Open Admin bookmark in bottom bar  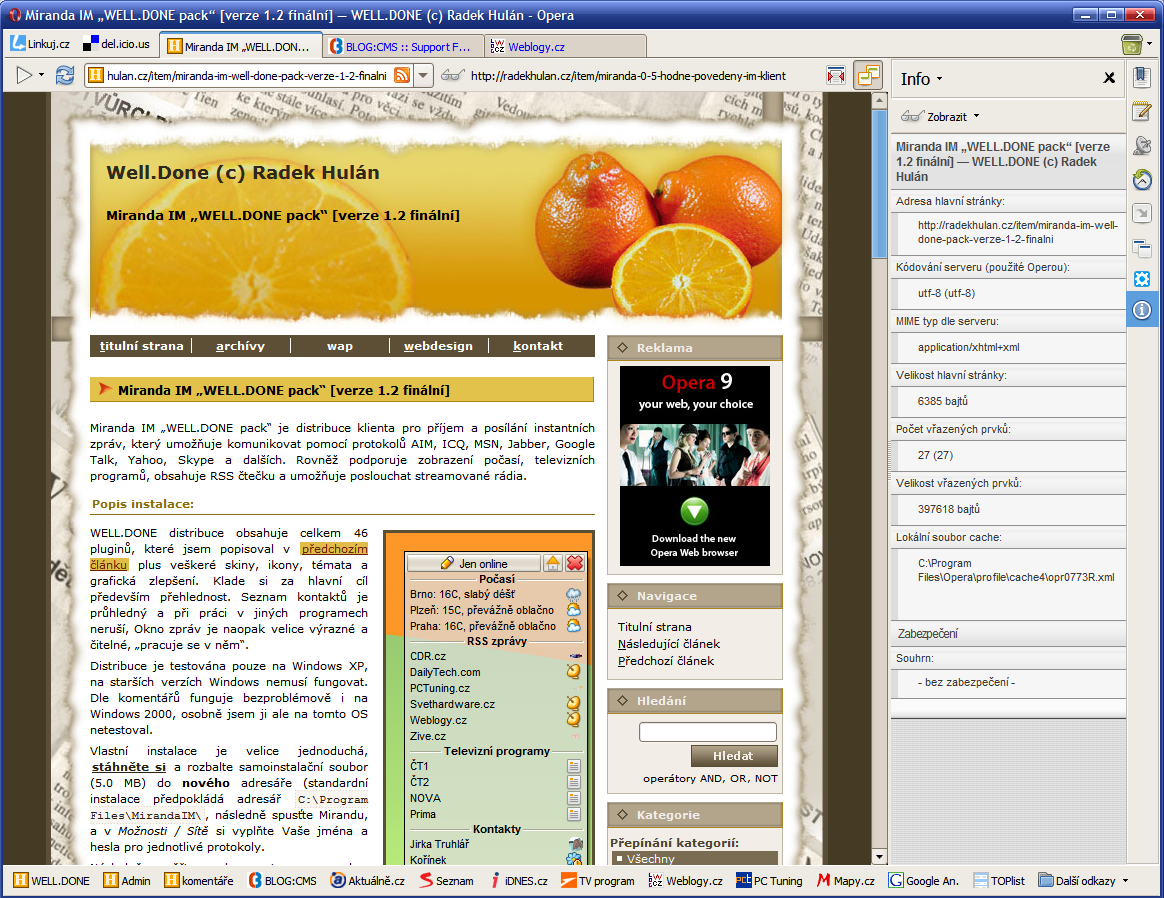127,881
